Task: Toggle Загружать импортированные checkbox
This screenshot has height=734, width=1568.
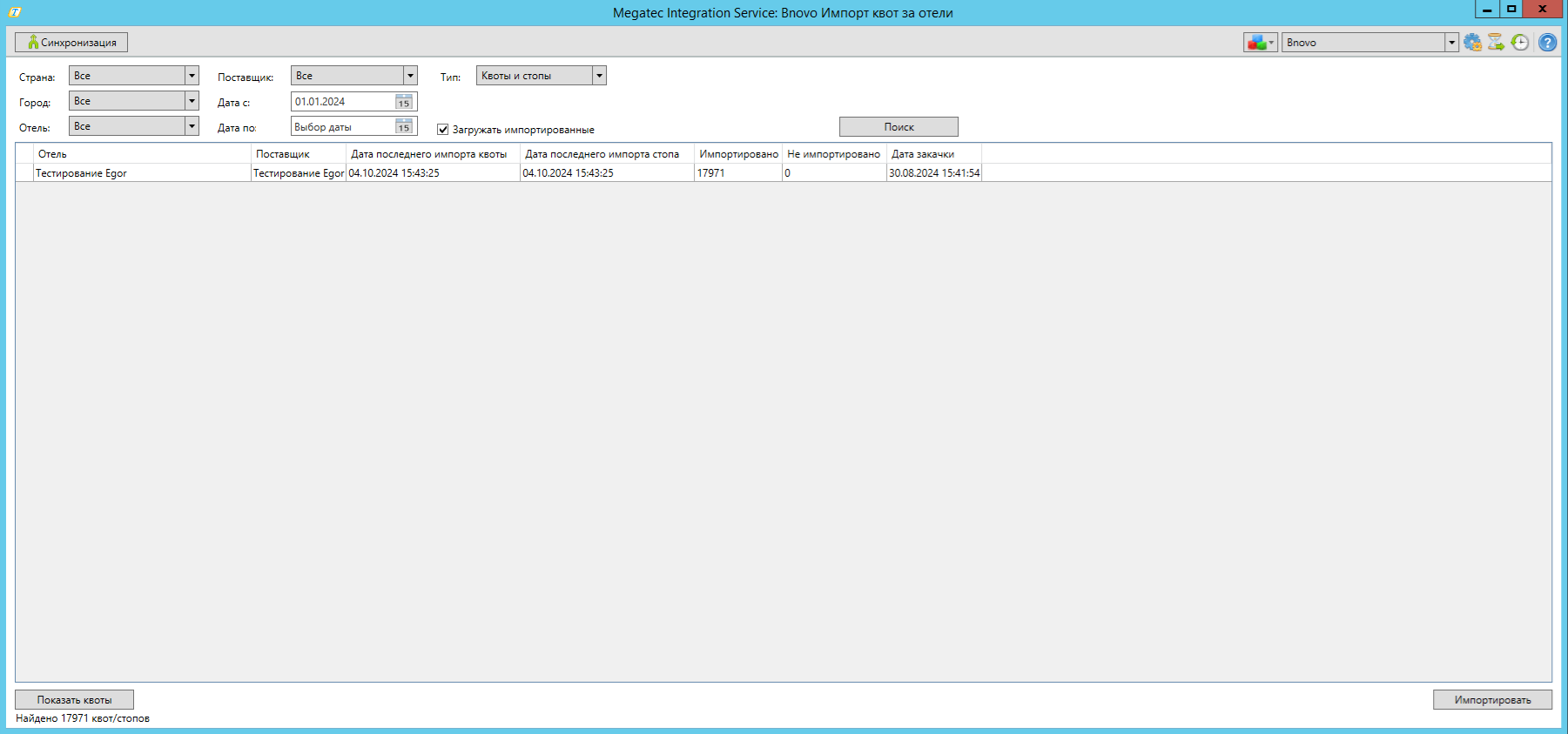Action: click(x=442, y=130)
